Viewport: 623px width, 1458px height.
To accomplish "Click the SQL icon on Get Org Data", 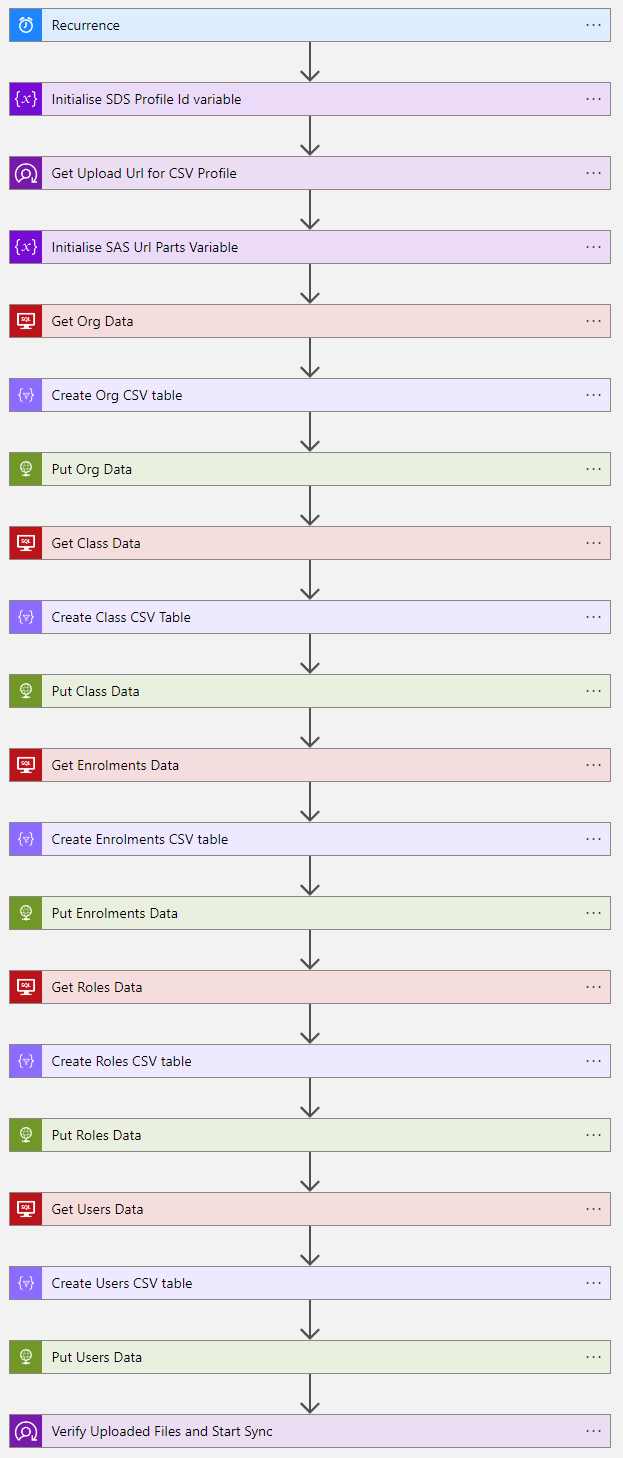I will (x=26, y=321).
